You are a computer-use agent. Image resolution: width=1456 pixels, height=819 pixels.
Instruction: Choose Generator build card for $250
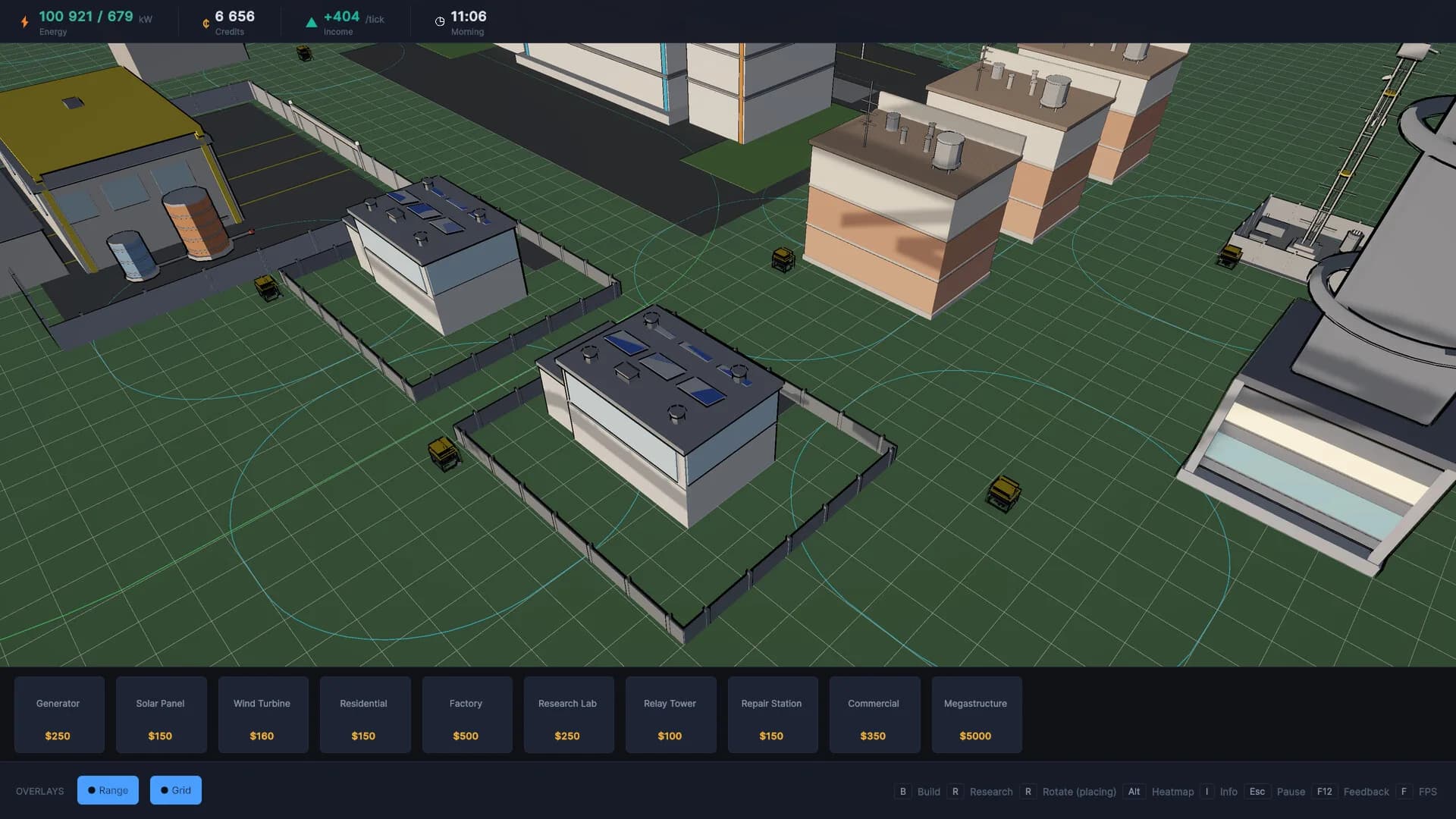(x=59, y=714)
